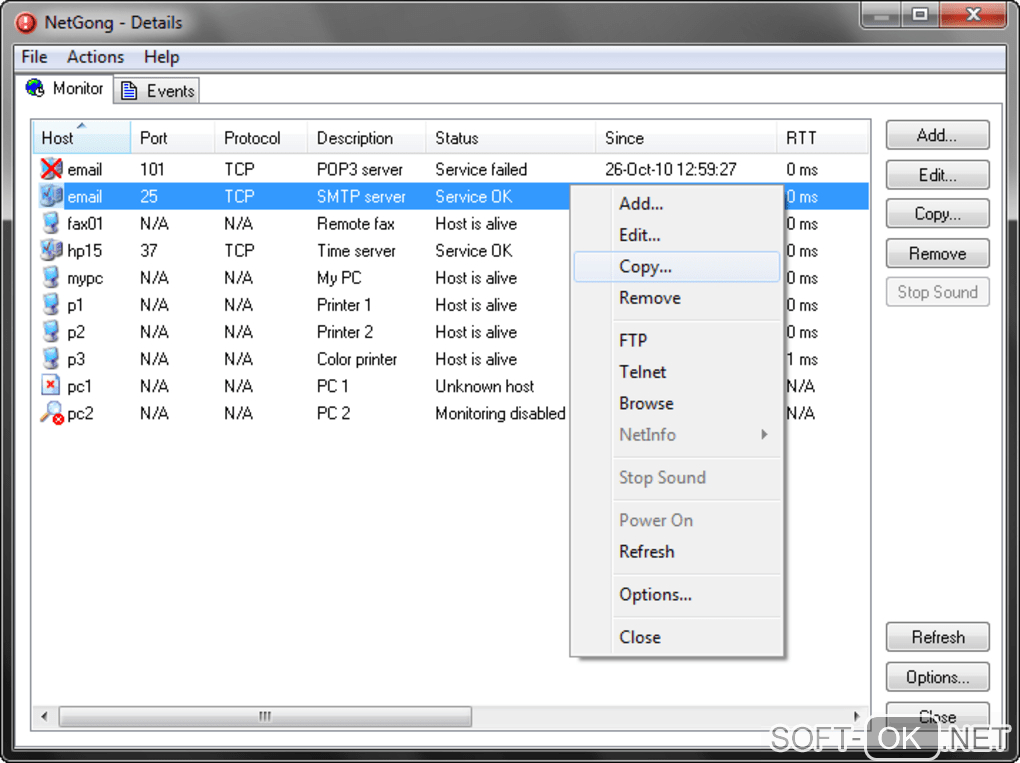
Task: Click the p1 printer host icon
Action: [x=51, y=304]
